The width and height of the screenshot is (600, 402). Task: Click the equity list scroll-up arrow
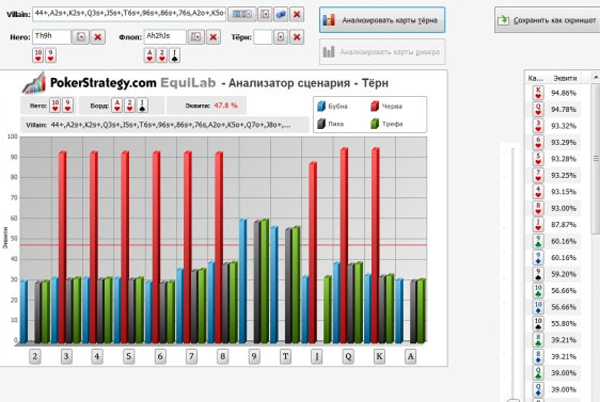[x=596, y=77]
